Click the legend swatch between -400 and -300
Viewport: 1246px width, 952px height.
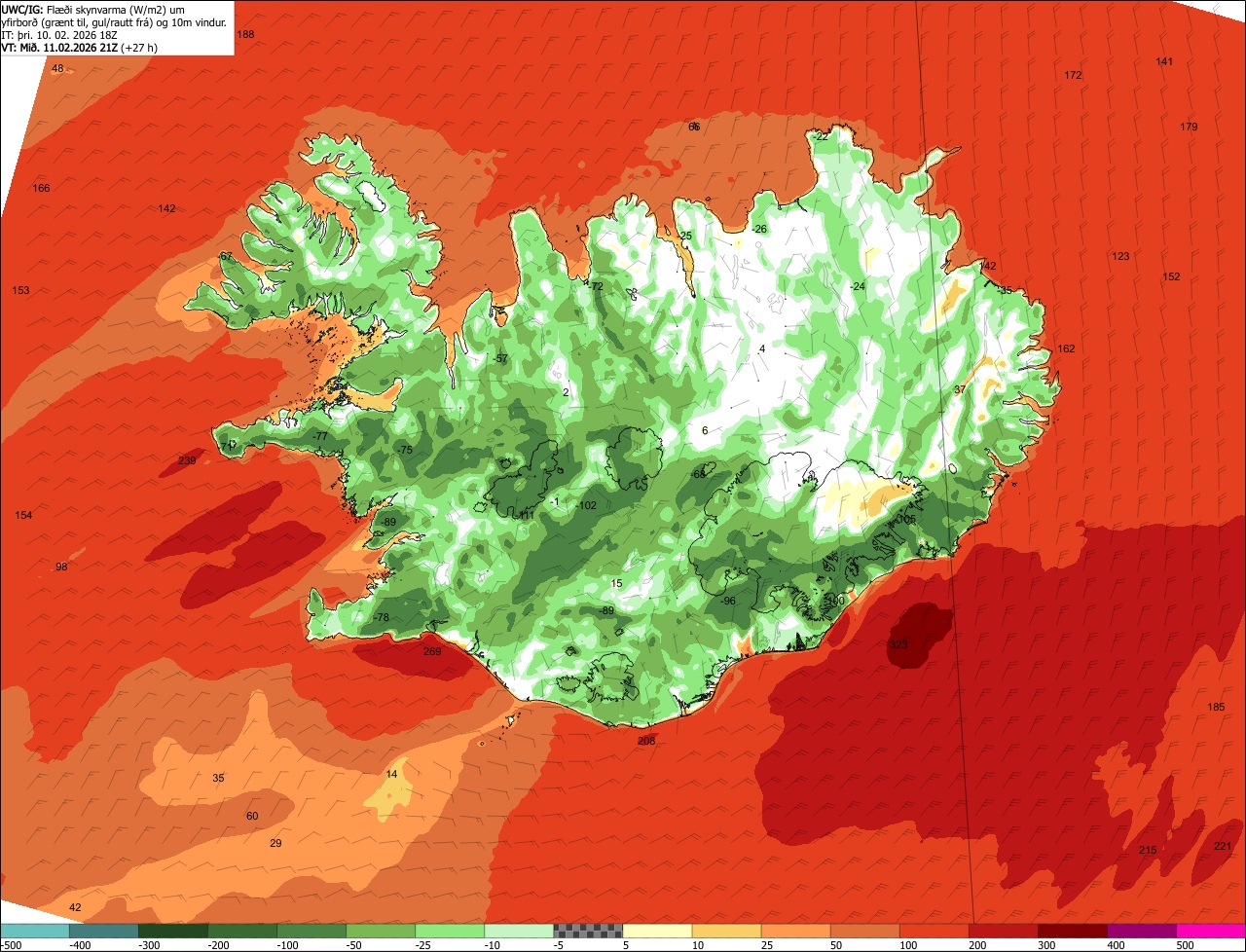104,931
